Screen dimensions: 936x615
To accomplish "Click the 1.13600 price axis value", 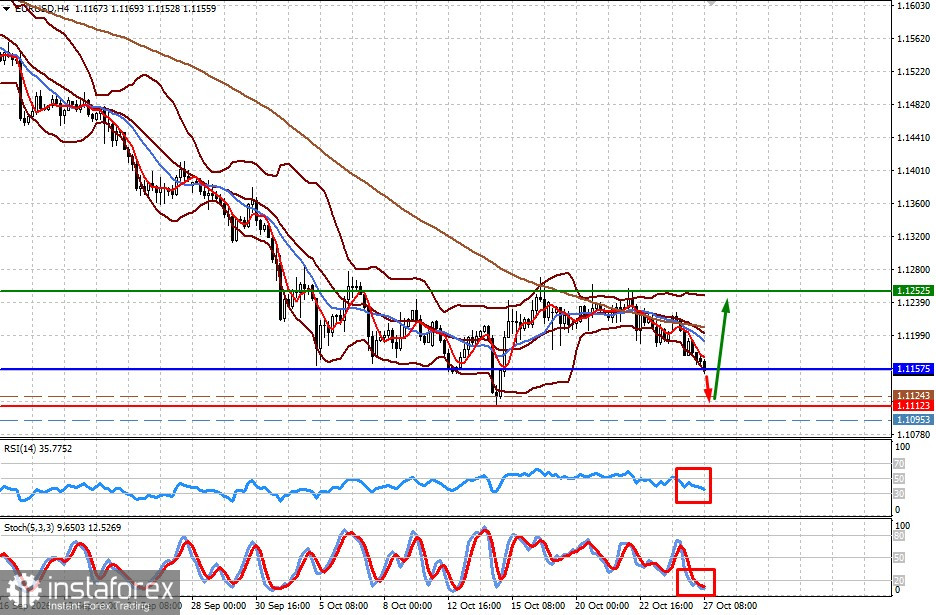I will click(914, 204).
